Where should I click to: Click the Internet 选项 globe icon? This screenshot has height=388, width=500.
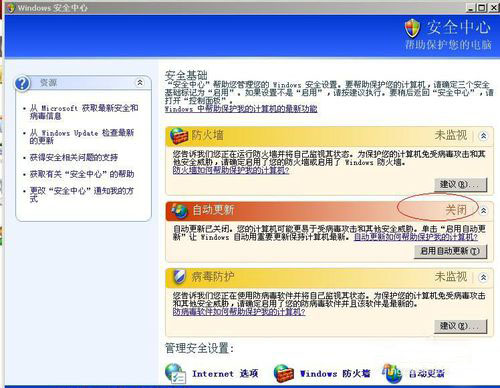click(175, 373)
